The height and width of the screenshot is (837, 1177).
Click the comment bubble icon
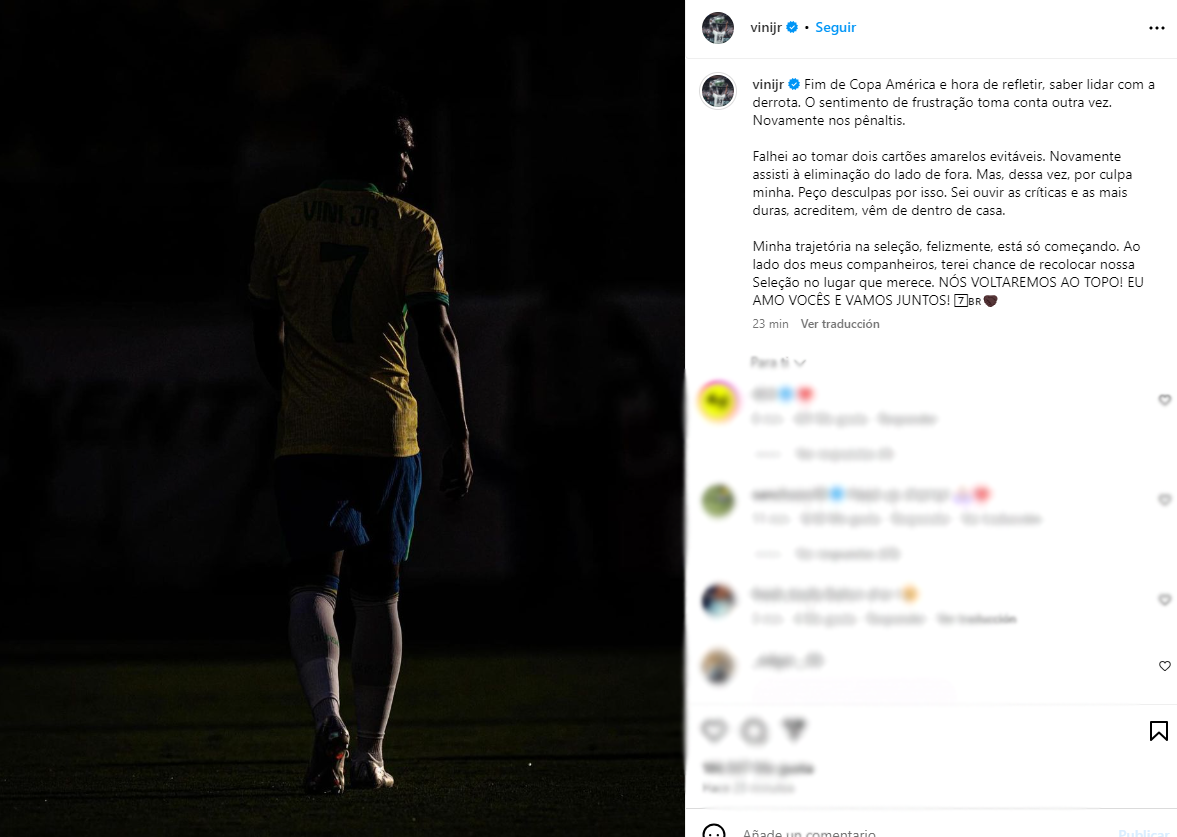pos(754,730)
